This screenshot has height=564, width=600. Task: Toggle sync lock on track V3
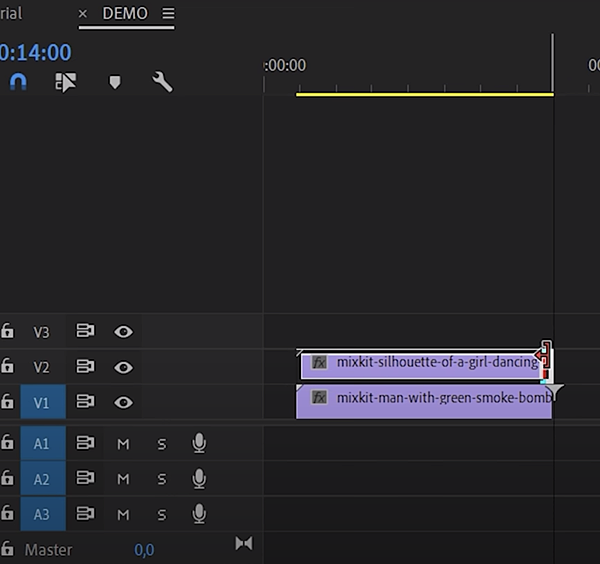86,332
